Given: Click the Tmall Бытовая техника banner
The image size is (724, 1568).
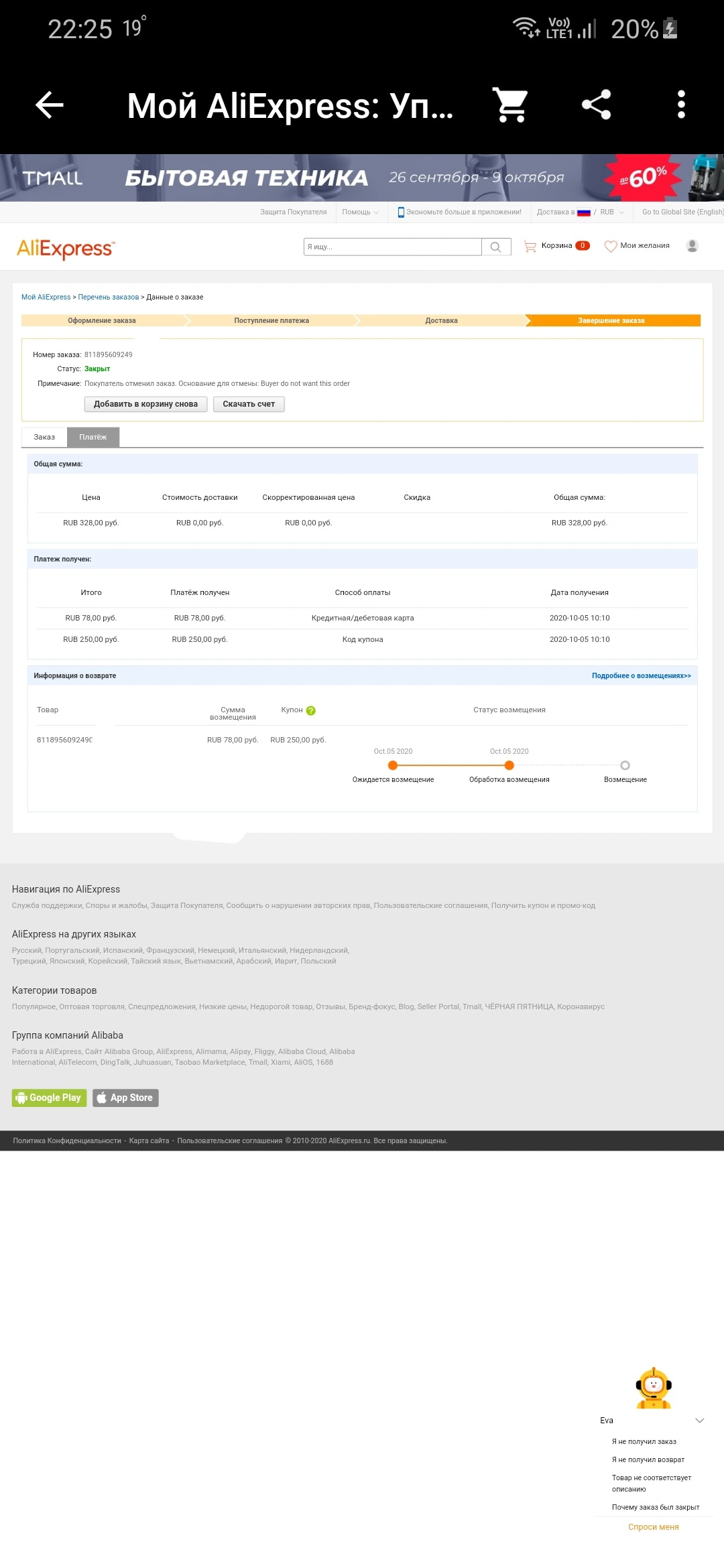Looking at the screenshot, I should click(362, 178).
